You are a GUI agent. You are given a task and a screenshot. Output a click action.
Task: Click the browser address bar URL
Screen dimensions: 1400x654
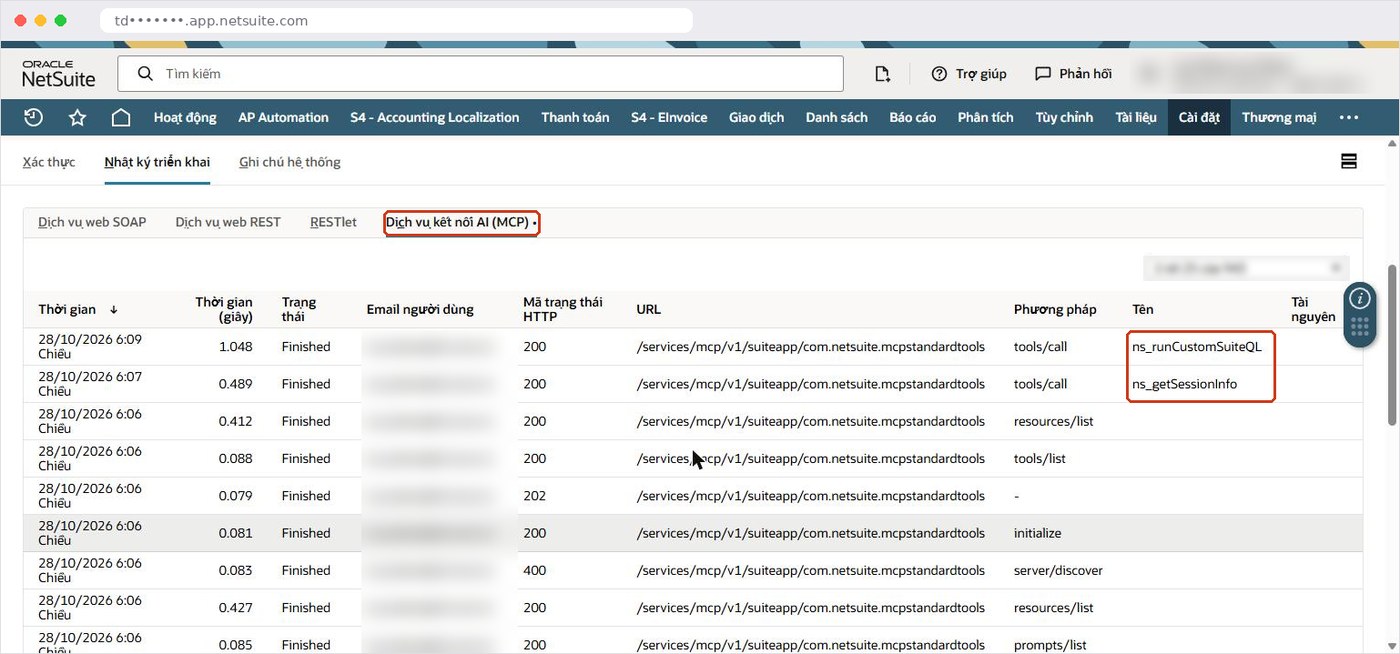[396, 20]
